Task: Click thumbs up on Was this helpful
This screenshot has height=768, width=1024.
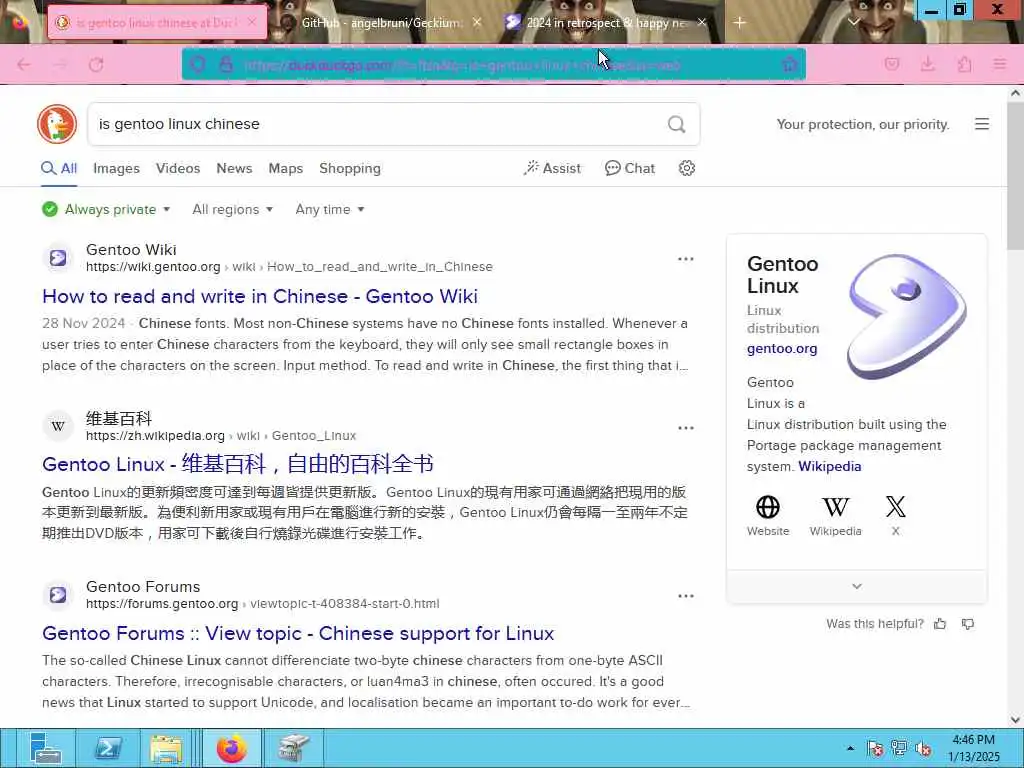Action: tap(940, 624)
